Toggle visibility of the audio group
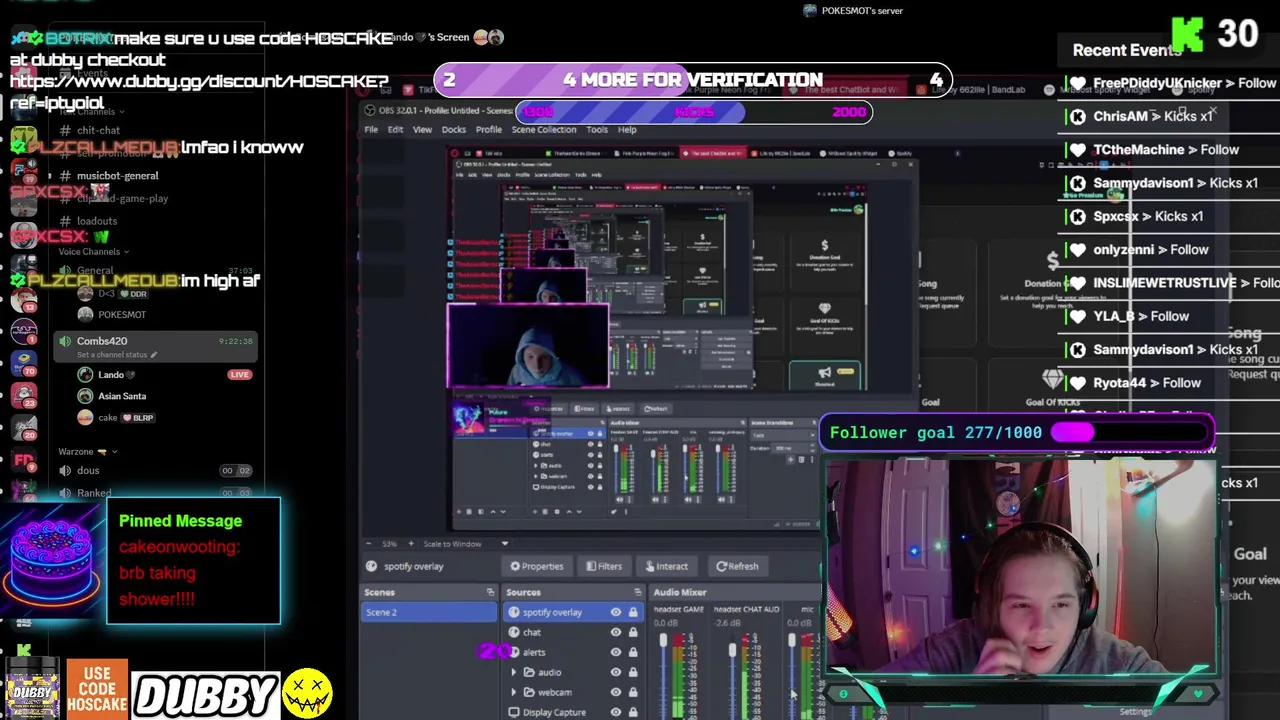This screenshot has height=720, width=1280. tap(616, 672)
